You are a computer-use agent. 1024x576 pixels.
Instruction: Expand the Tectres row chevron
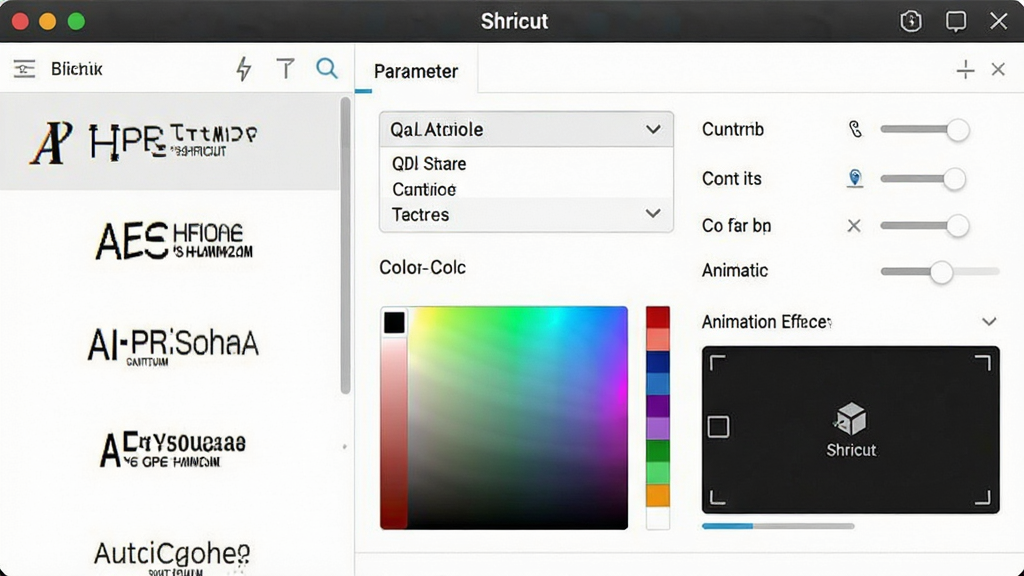[653, 214]
